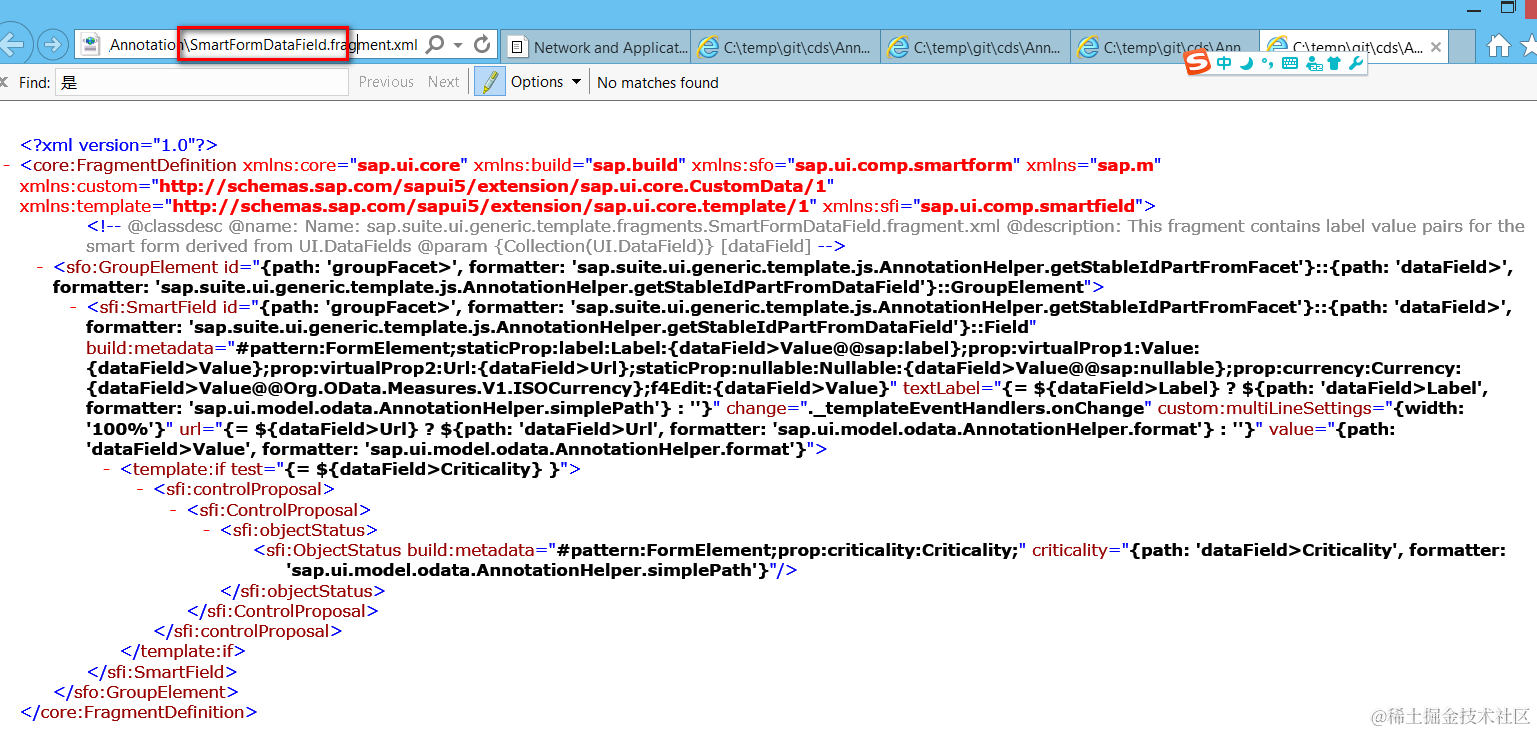1537x733 pixels.
Task: Click the closing </sfi:SmartField> tag
Action: [x=163, y=672]
